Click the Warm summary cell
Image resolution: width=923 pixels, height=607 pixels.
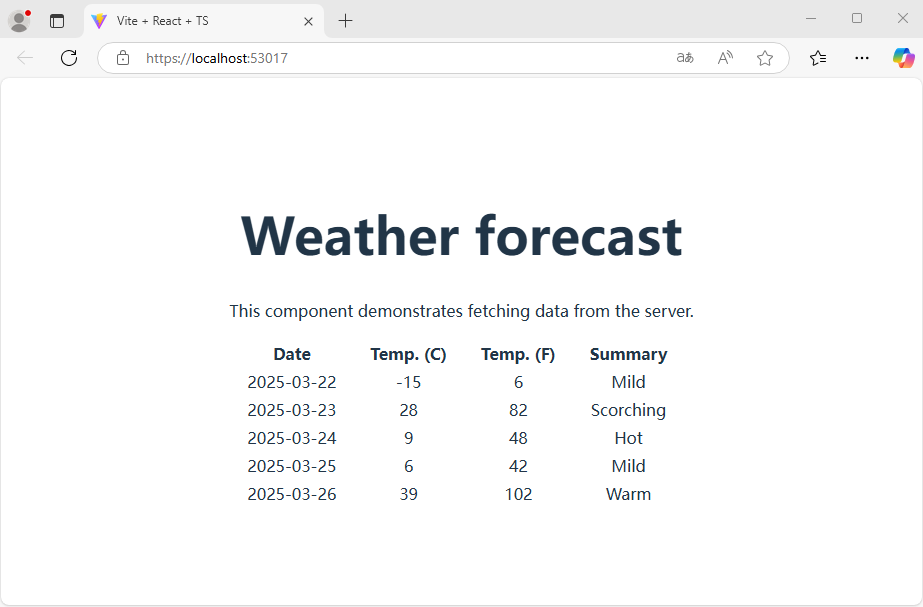click(629, 494)
